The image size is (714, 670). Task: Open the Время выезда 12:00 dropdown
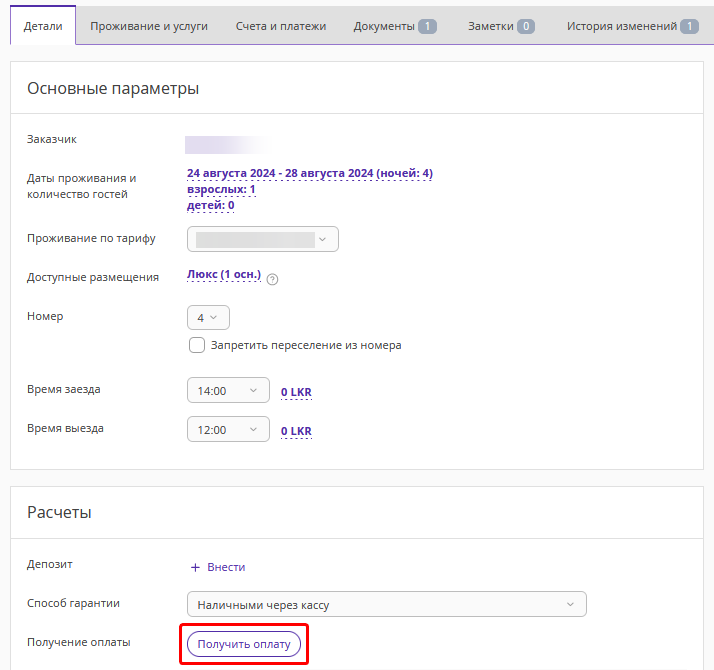pos(228,430)
